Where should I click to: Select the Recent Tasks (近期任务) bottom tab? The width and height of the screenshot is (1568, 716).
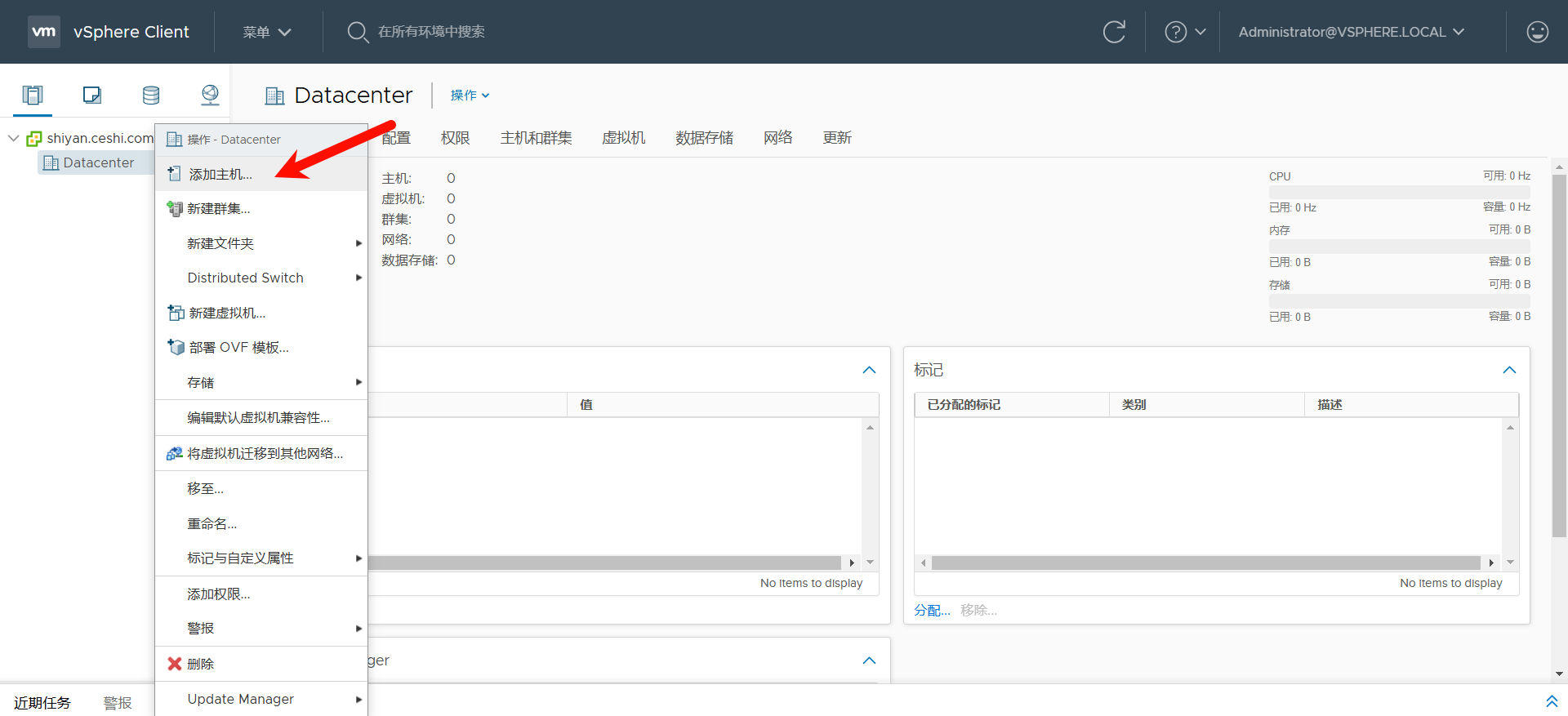[x=42, y=703]
